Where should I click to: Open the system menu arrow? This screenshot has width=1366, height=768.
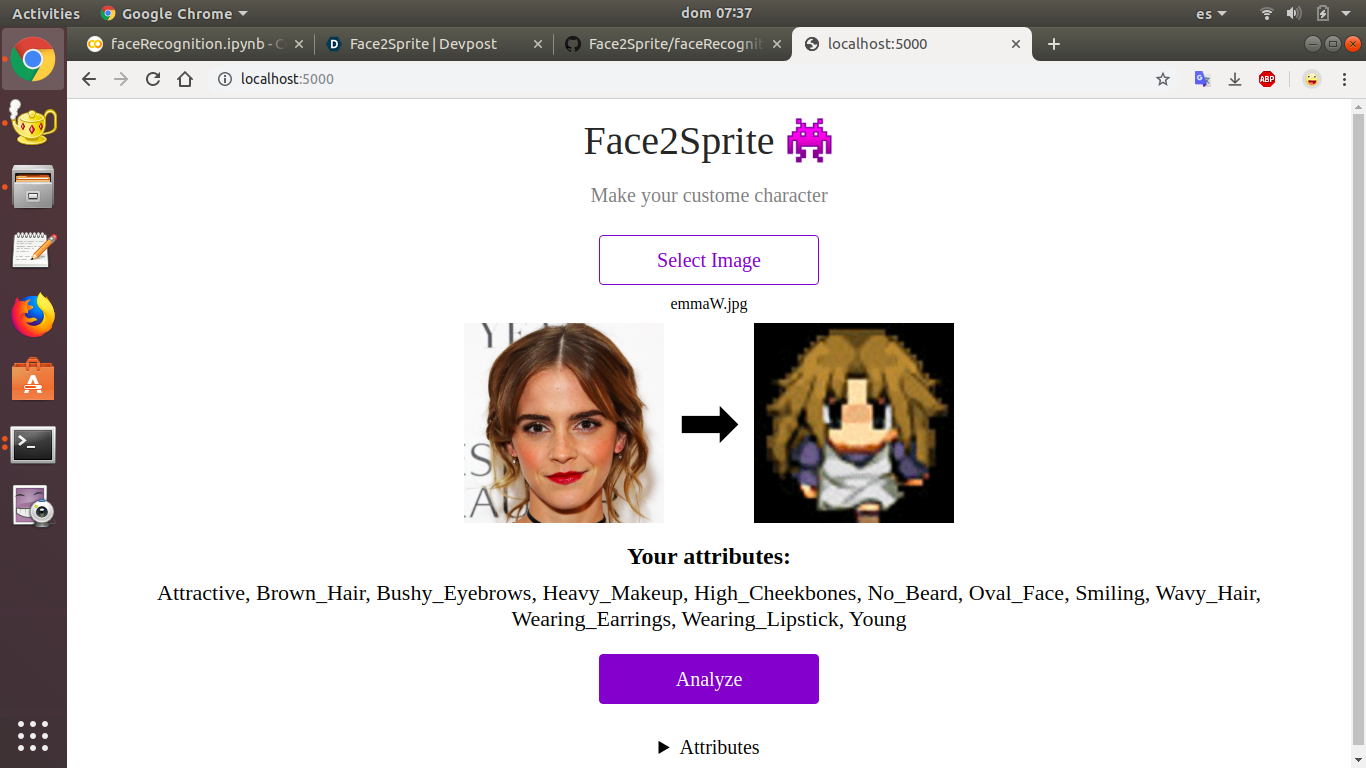click(x=1348, y=13)
